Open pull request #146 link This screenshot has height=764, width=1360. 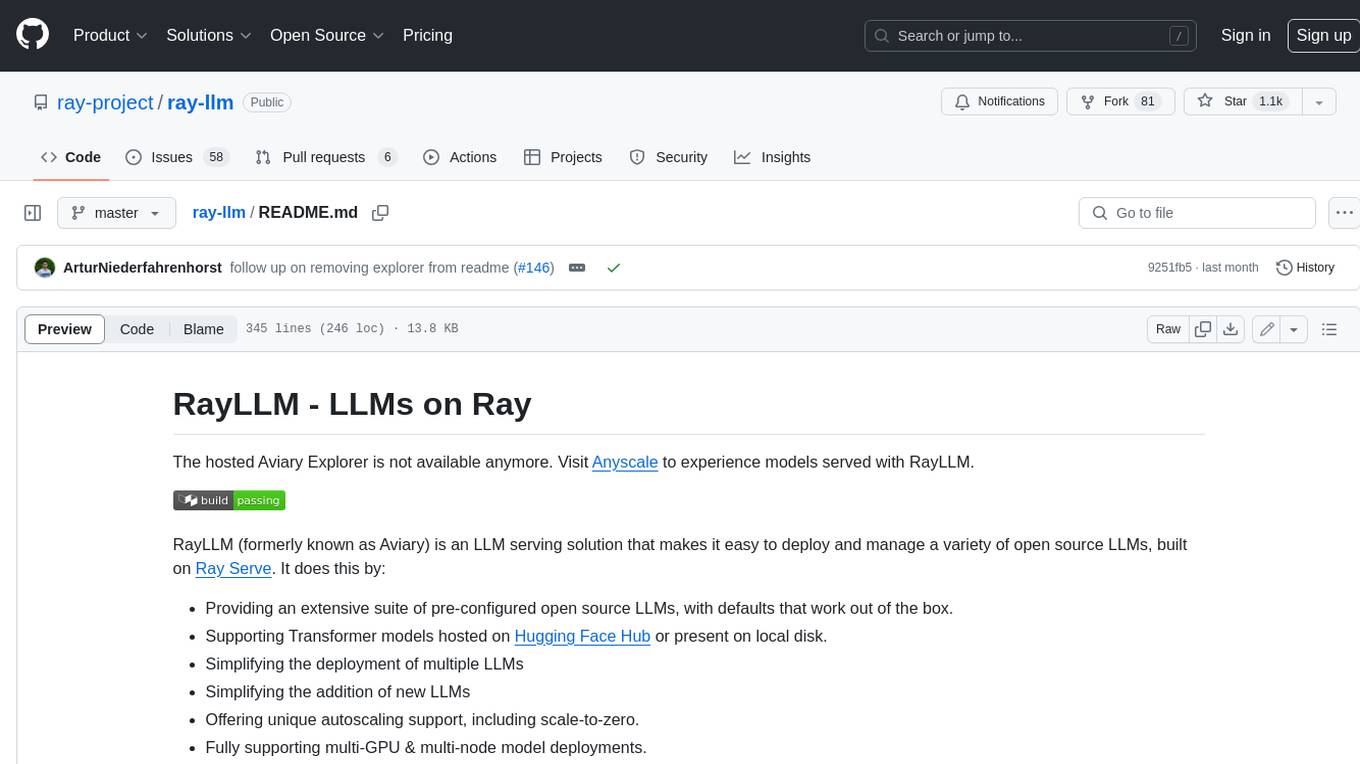tap(535, 268)
